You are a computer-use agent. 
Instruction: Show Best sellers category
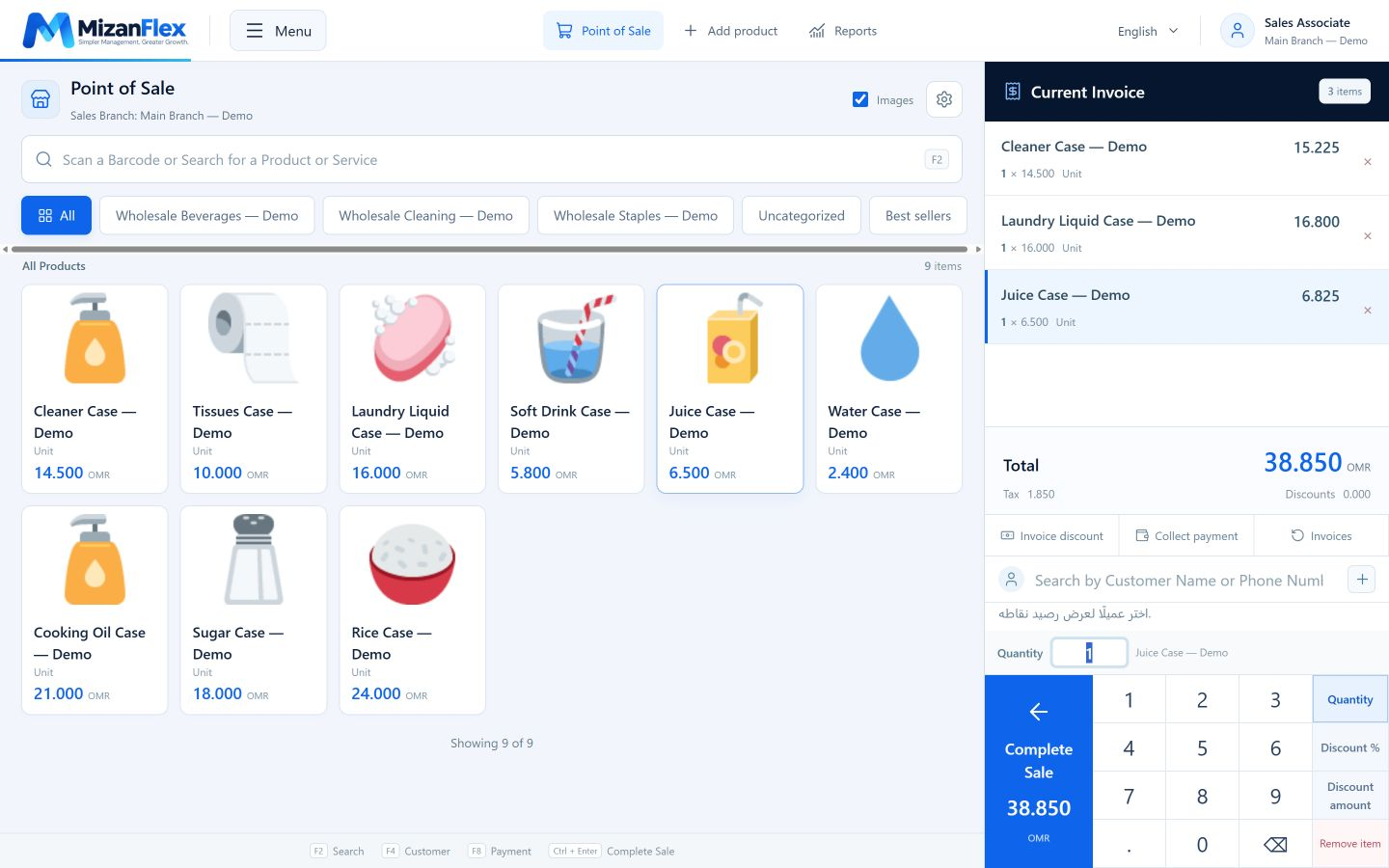[917, 216]
